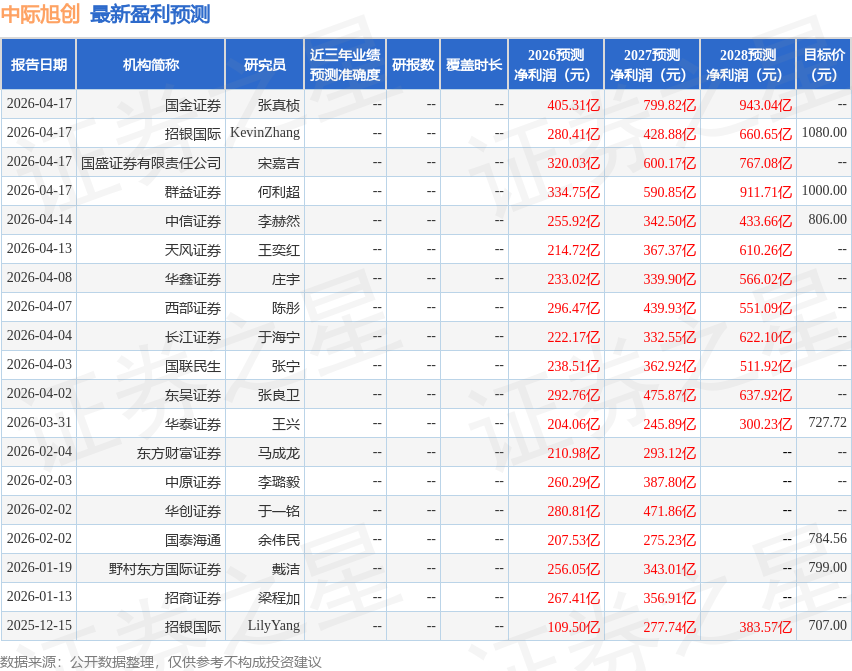852x671 pixels.
Task: Select researcher LilyYang
Action: coord(274,626)
